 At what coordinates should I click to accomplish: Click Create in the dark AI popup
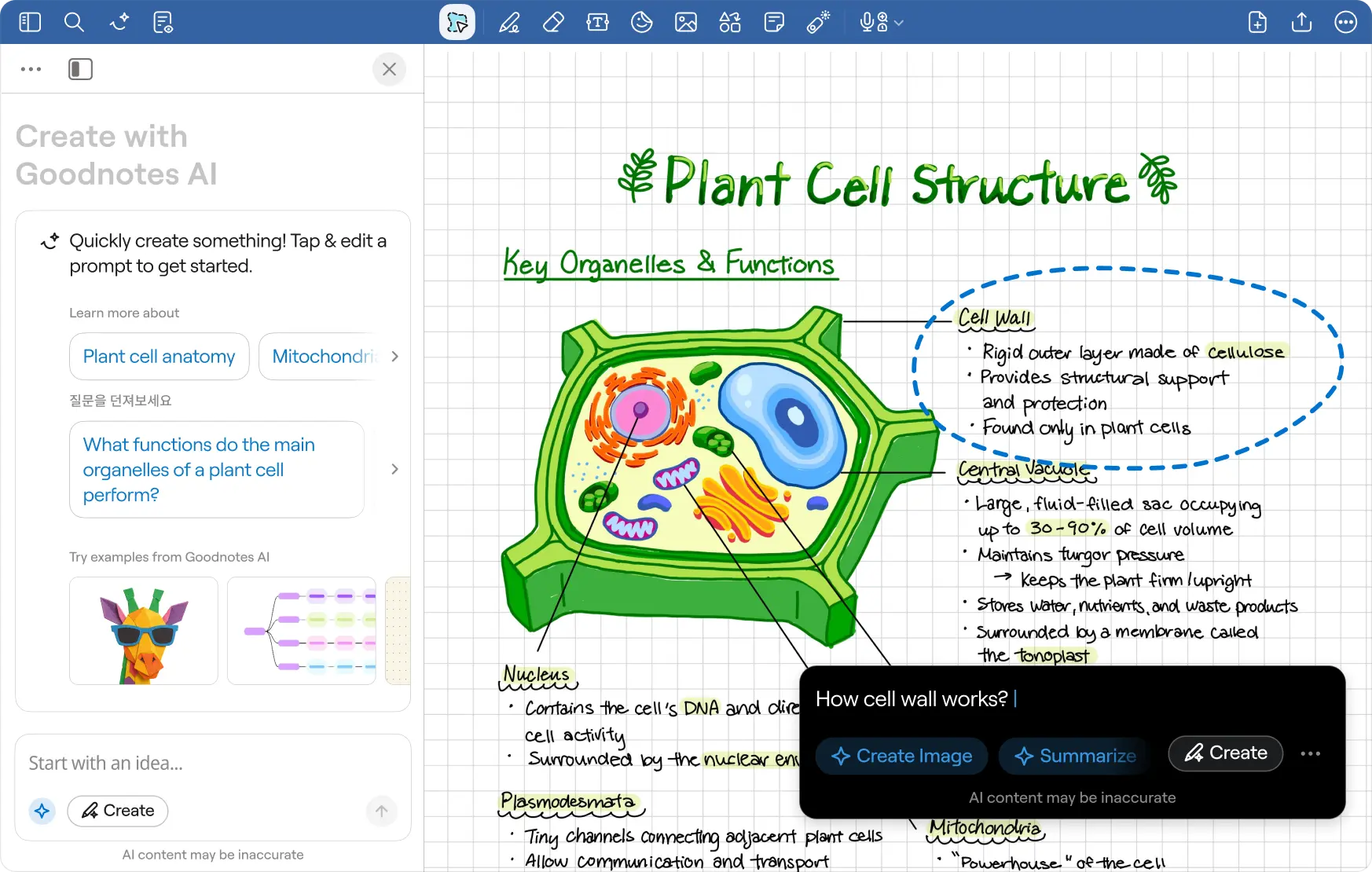tap(1226, 753)
